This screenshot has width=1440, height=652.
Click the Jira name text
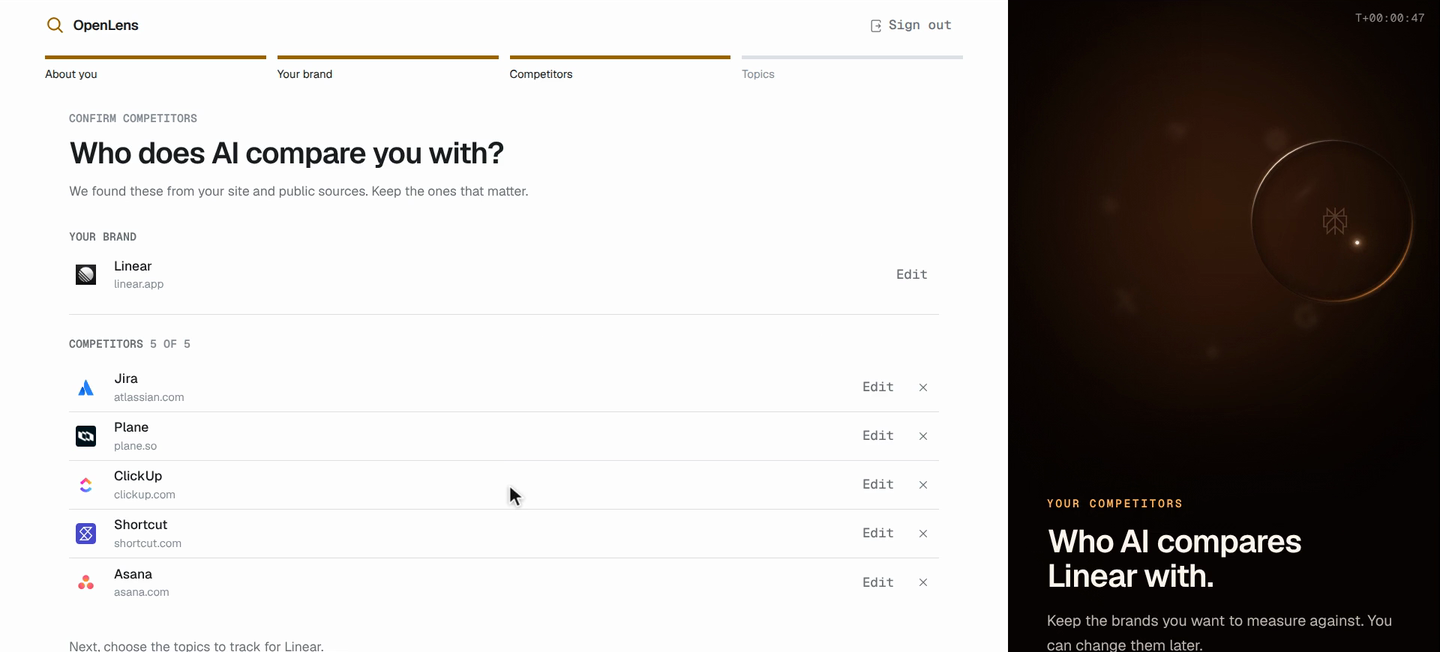[126, 379]
